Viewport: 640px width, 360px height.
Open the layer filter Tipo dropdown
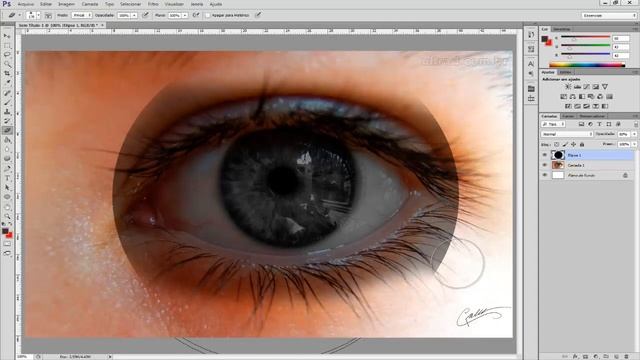pos(553,124)
